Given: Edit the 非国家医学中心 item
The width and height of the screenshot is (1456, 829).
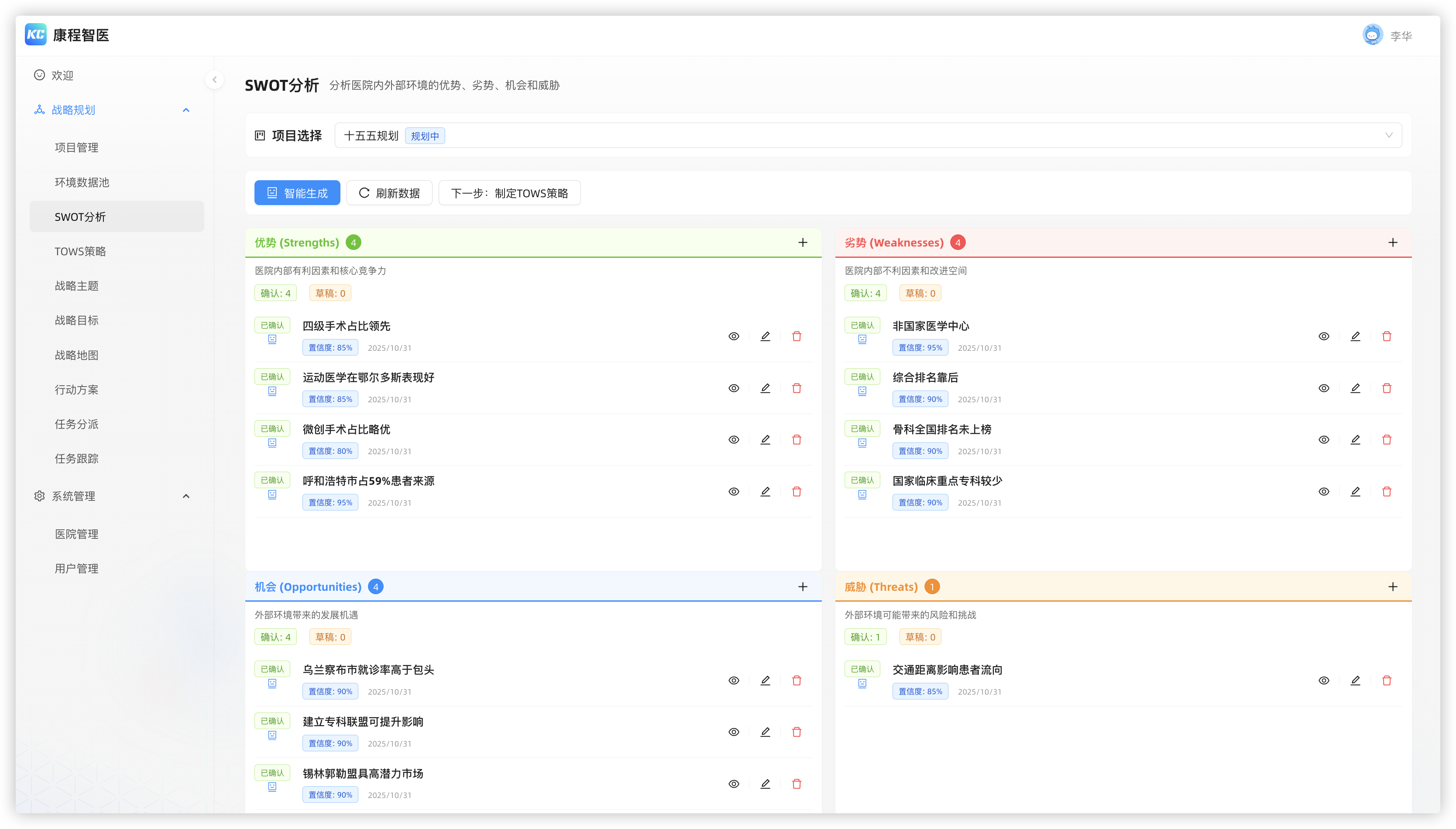Looking at the screenshot, I should pyautogui.click(x=1355, y=336).
